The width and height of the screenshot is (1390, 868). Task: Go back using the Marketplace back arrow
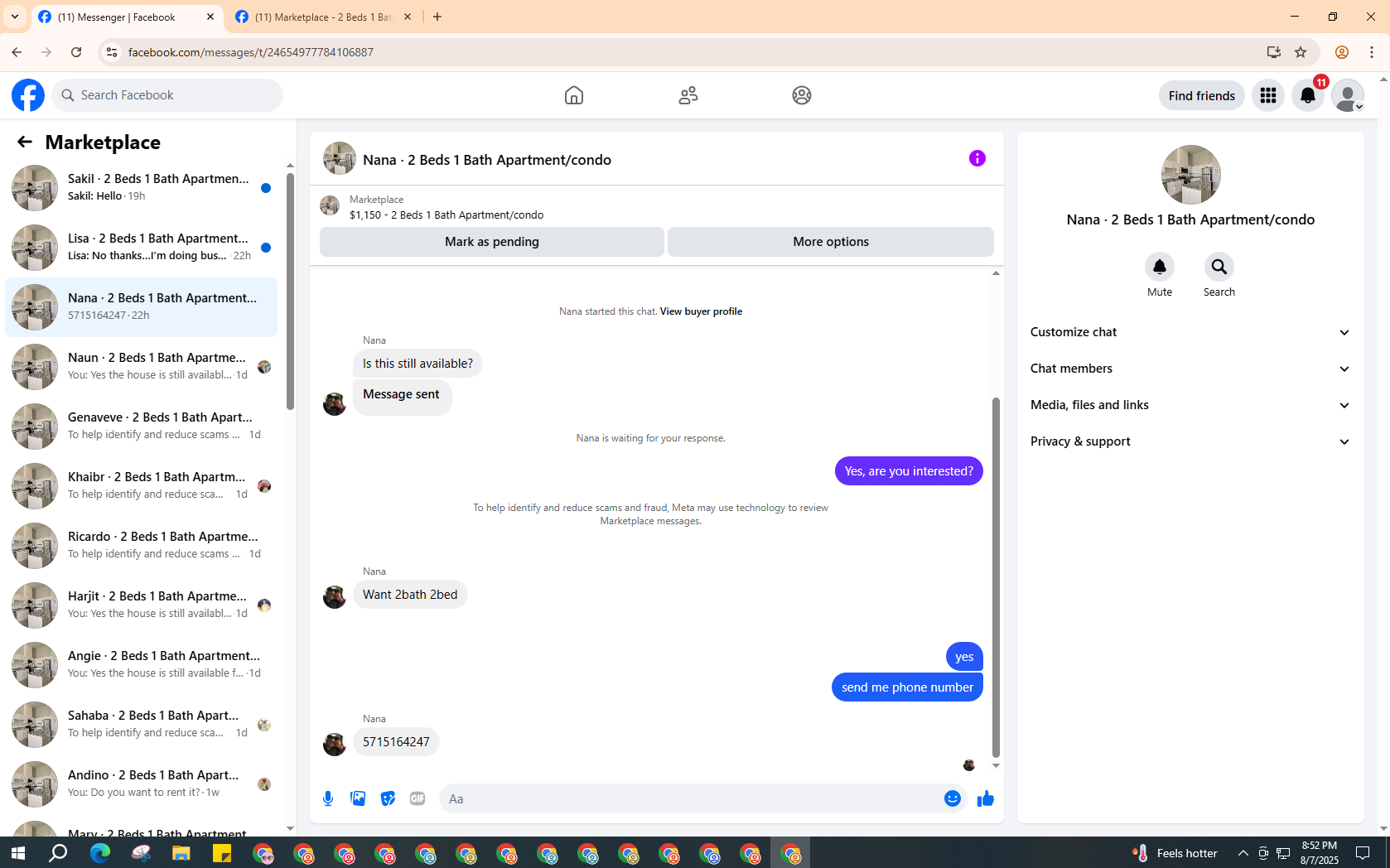coord(25,142)
